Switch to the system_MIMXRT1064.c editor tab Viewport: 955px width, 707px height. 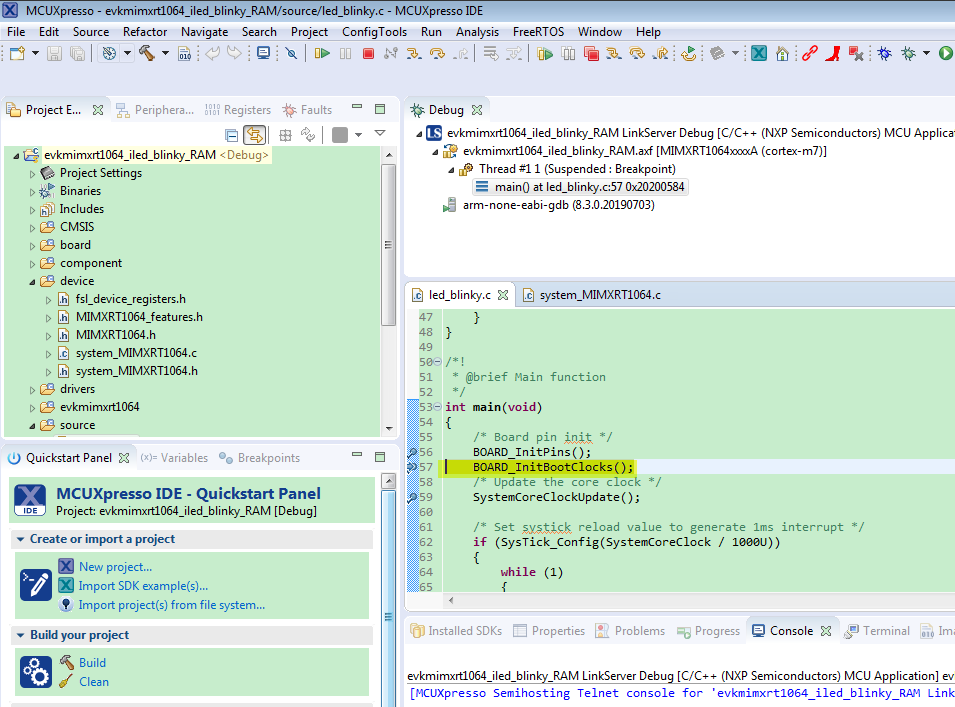point(599,295)
